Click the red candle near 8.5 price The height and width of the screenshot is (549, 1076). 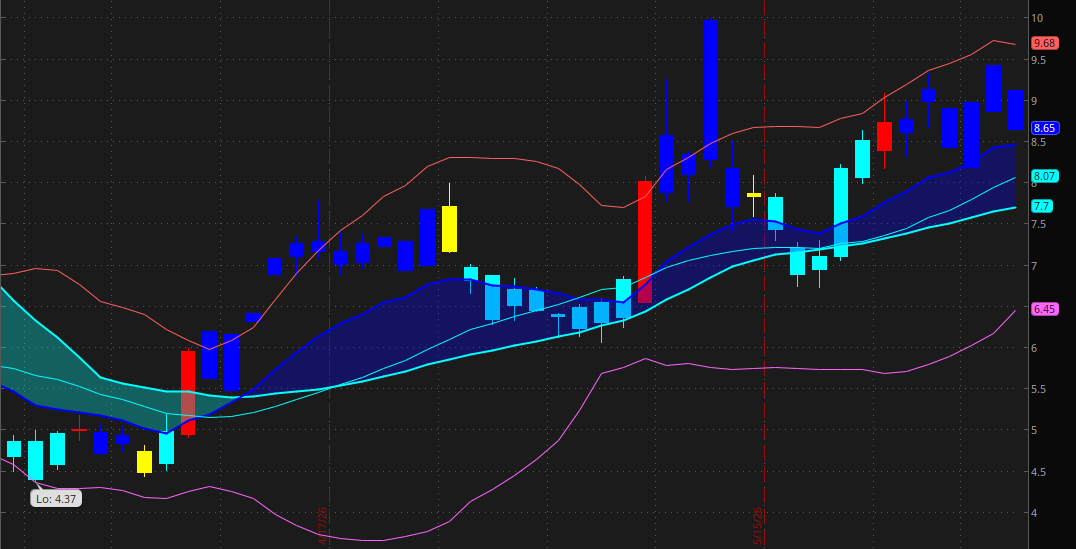[x=885, y=136]
